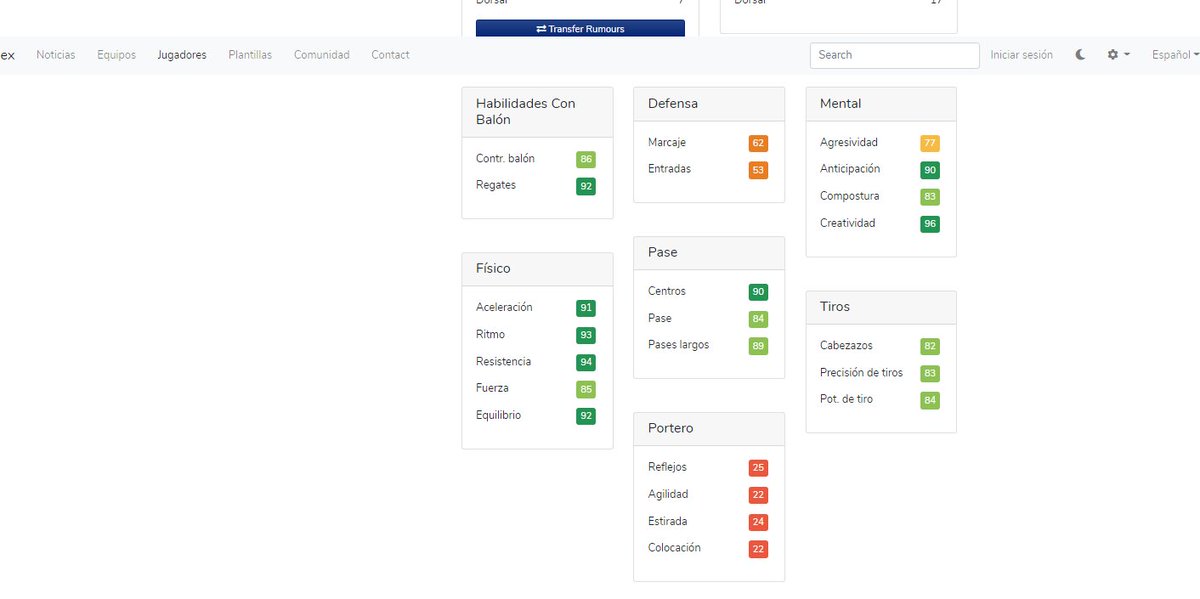The image size is (1200, 599).
Task: Open the Contact link
Action: 390,55
